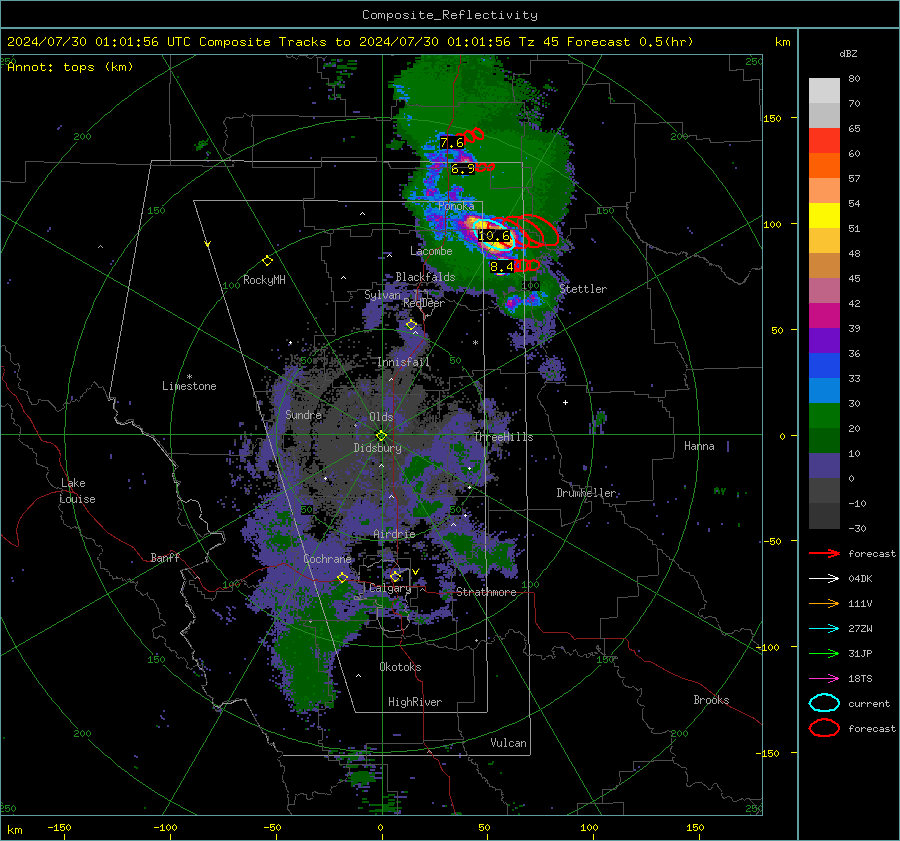Click the 7.6 storm top annotation

pos(452,143)
